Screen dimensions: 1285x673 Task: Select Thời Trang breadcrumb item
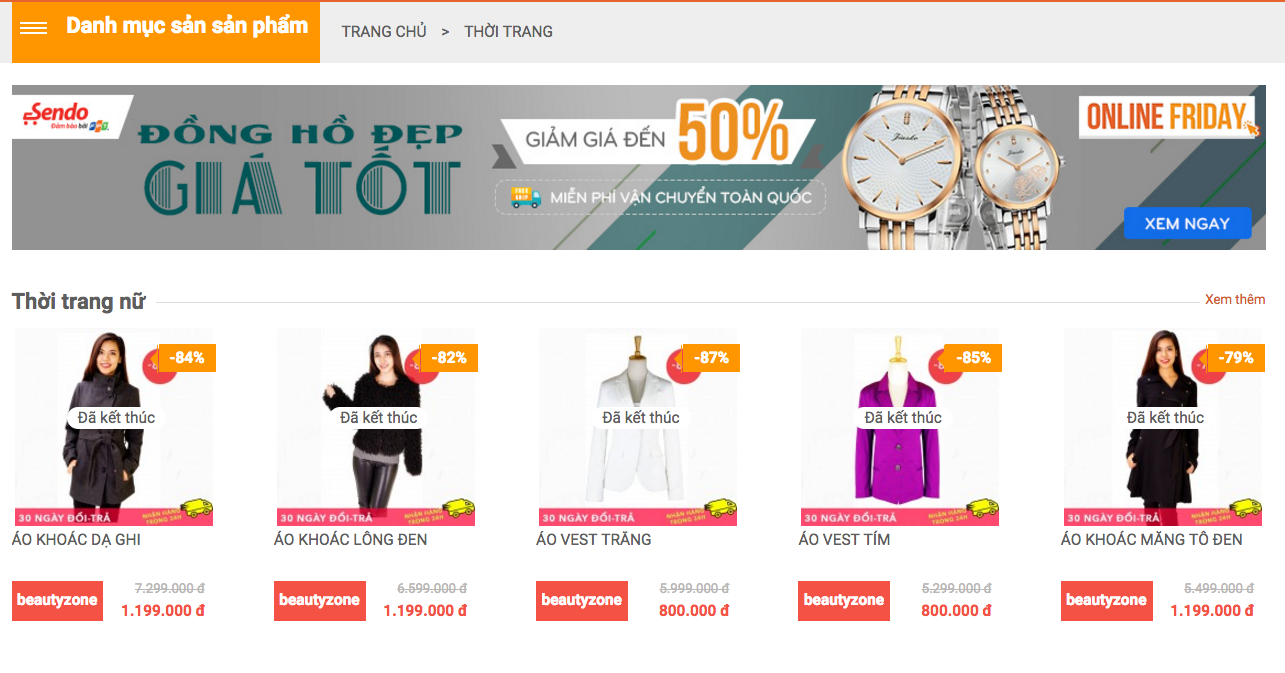click(509, 31)
